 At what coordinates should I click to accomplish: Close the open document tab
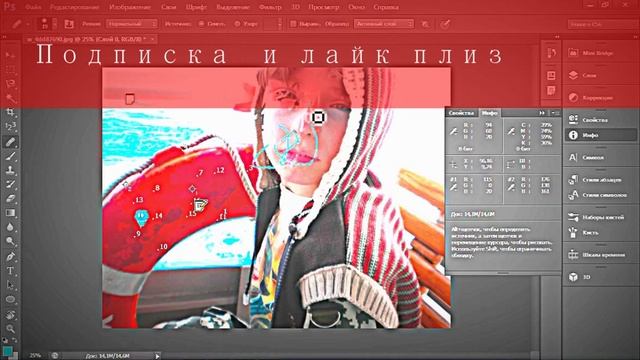tap(152, 39)
